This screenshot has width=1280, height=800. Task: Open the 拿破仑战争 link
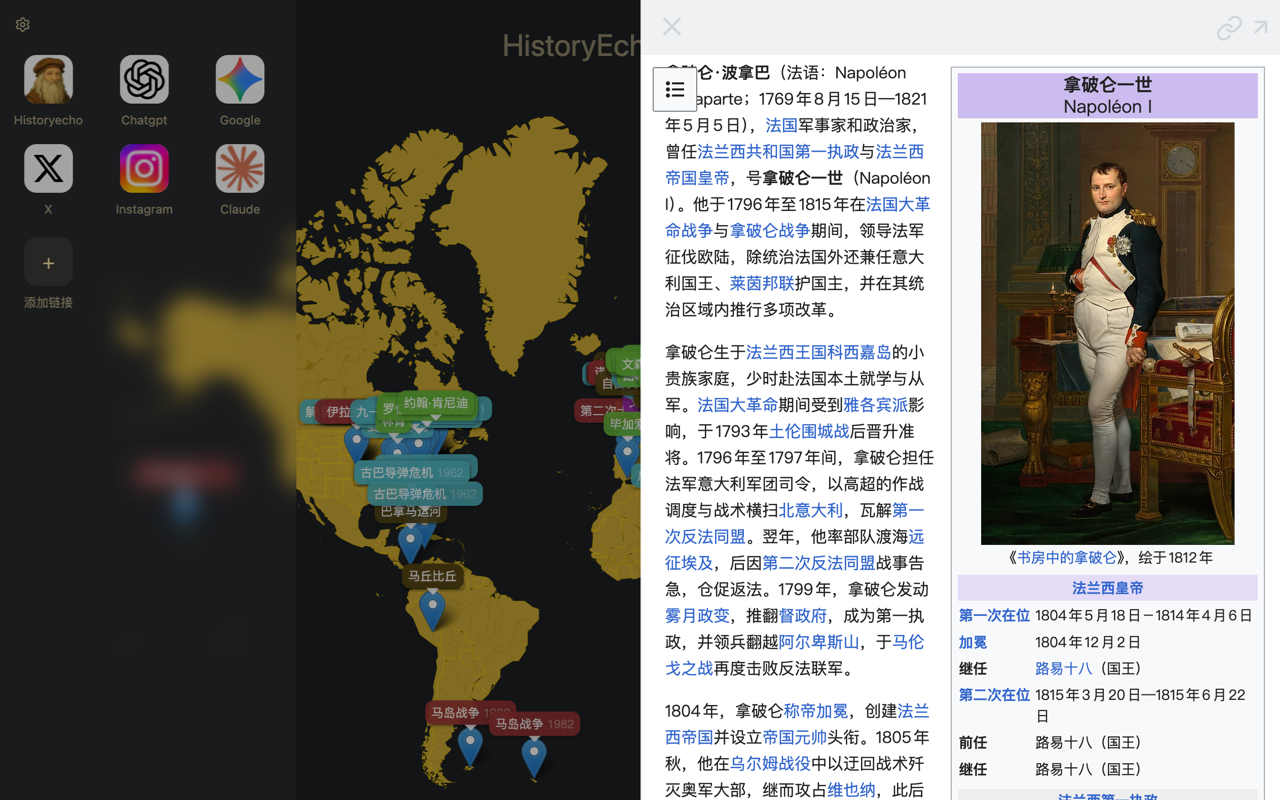tap(770, 230)
